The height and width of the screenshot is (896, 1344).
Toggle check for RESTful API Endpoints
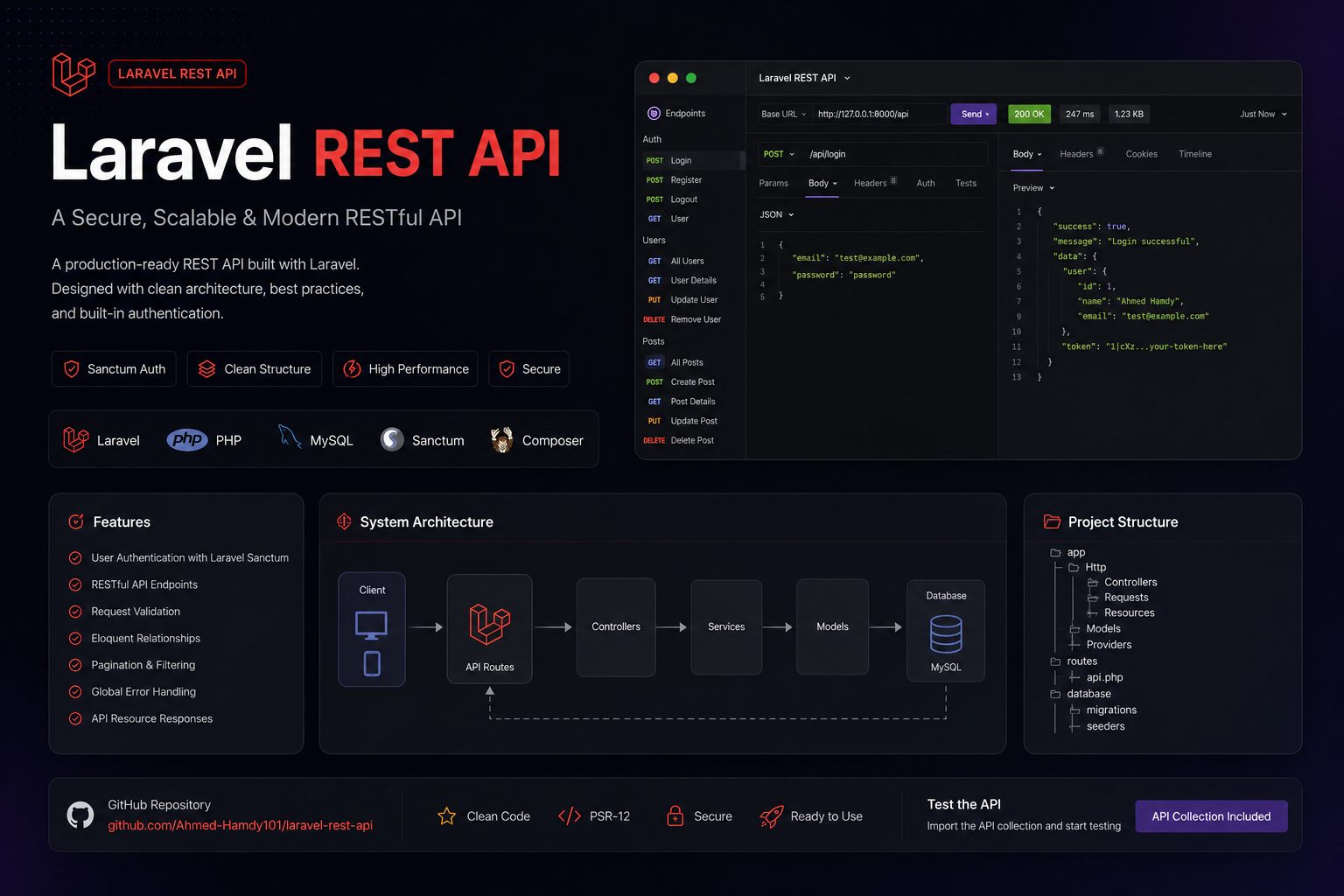click(x=75, y=584)
